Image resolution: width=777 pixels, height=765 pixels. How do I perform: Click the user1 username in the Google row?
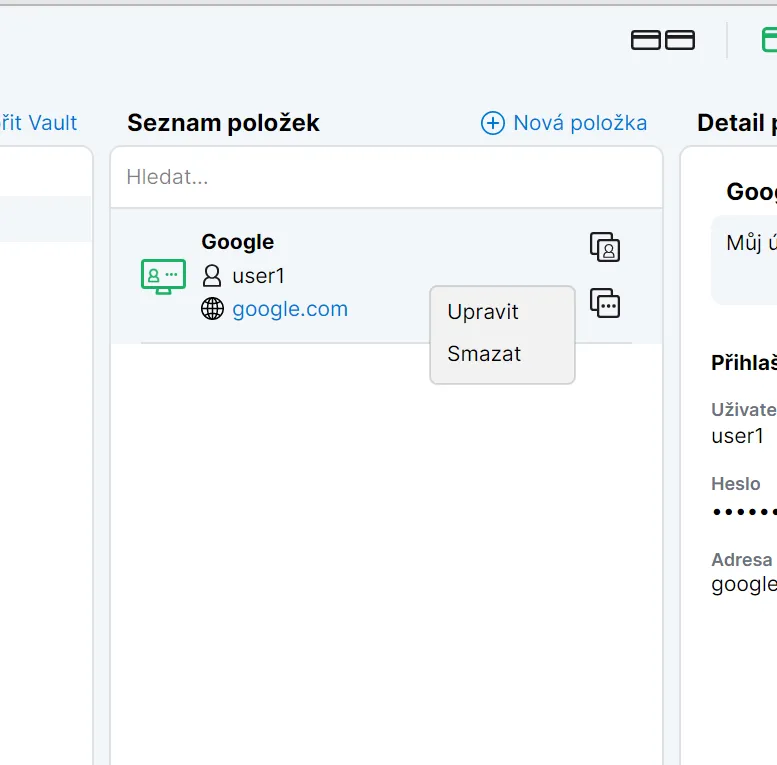coord(258,276)
